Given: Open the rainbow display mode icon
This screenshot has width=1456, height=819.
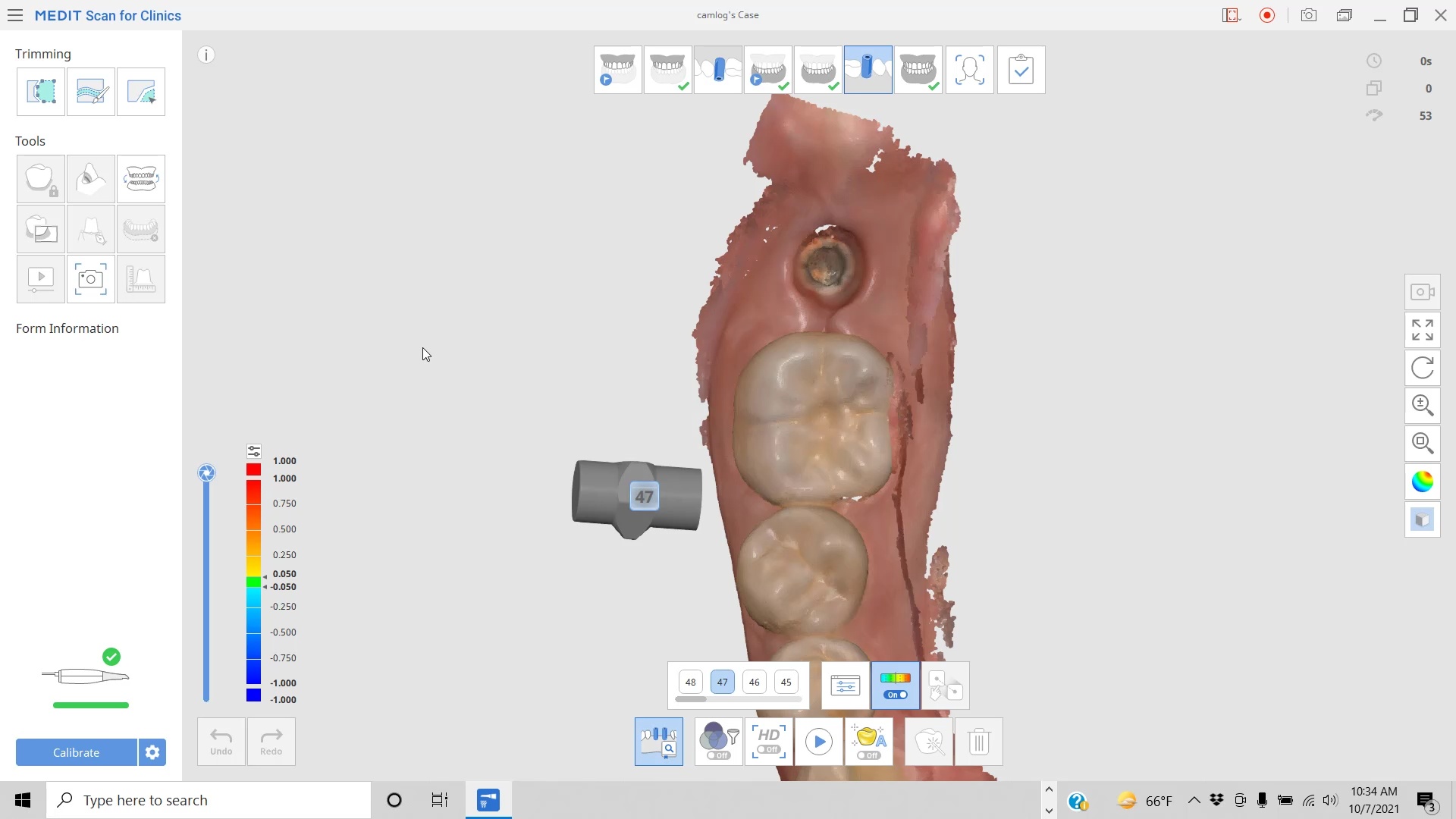Looking at the screenshot, I should tap(1423, 482).
